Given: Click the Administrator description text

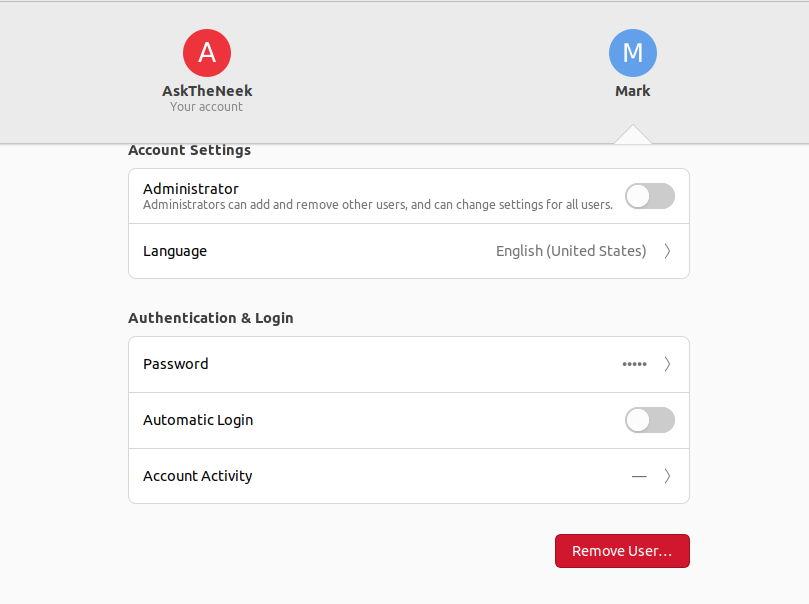Looking at the screenshot, I should 377,205.
